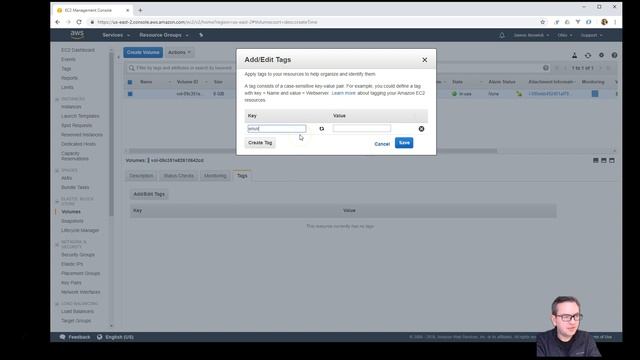The height and width of the screenshot is (360, 640).
Task: Open the attached instance link in the volume row
Action: click(x=549, y=94)
